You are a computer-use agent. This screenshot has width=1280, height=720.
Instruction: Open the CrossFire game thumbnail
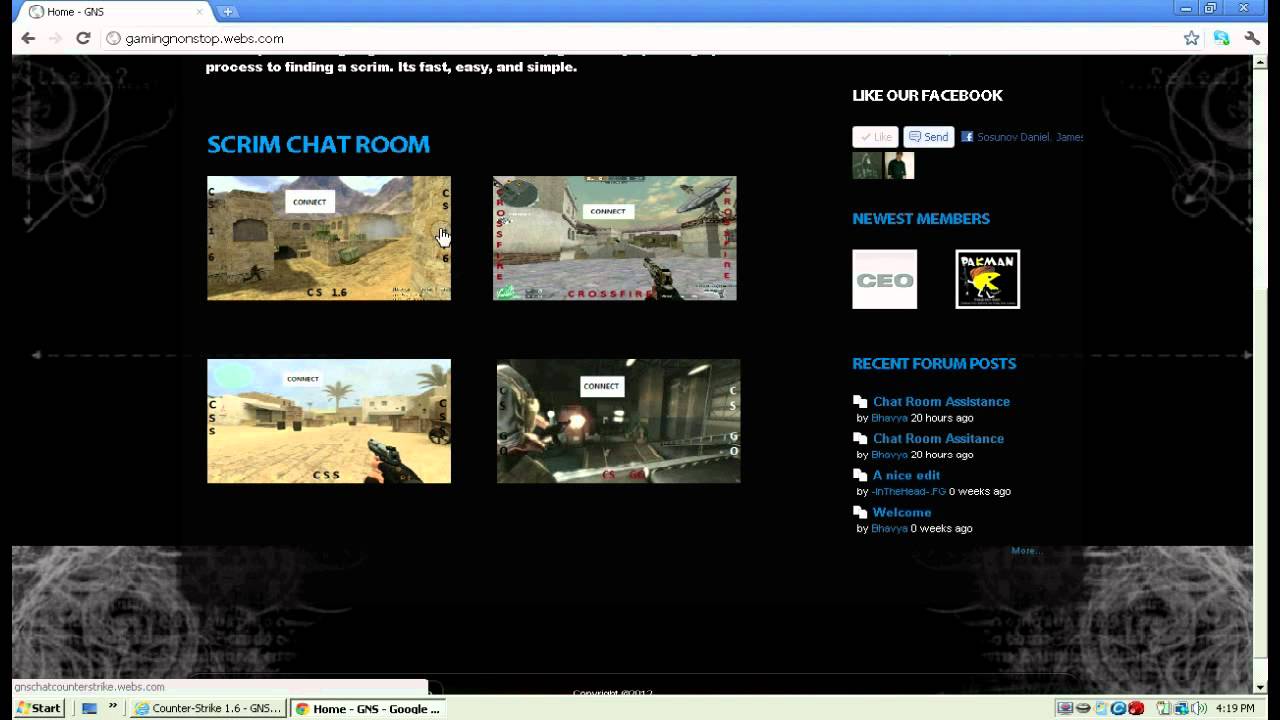(615, 238)
